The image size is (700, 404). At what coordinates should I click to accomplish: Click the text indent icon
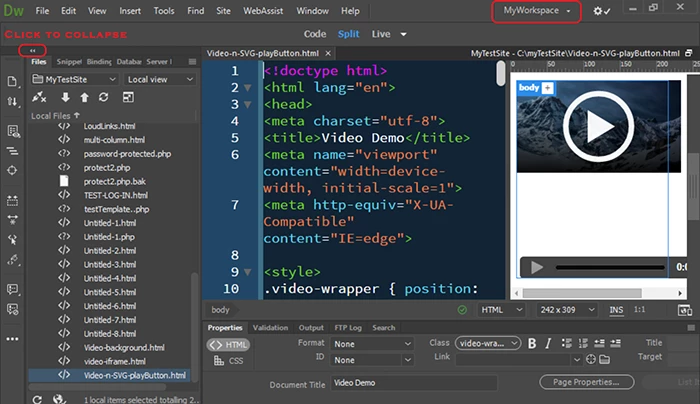(x=615, y=343)
